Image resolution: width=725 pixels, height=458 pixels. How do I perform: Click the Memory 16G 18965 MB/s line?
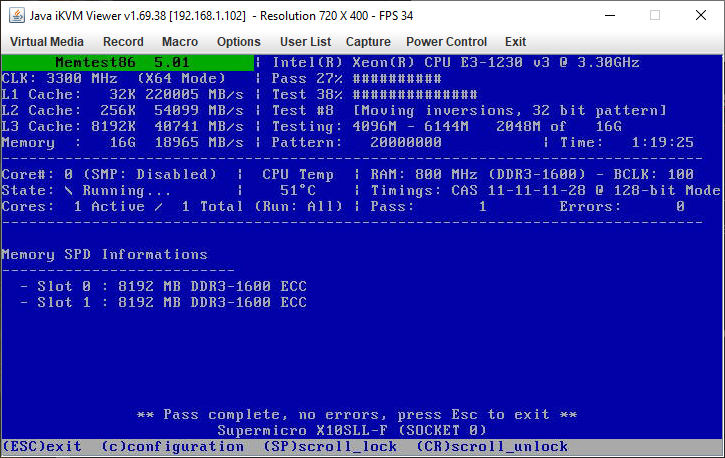(x=123, y=142)
